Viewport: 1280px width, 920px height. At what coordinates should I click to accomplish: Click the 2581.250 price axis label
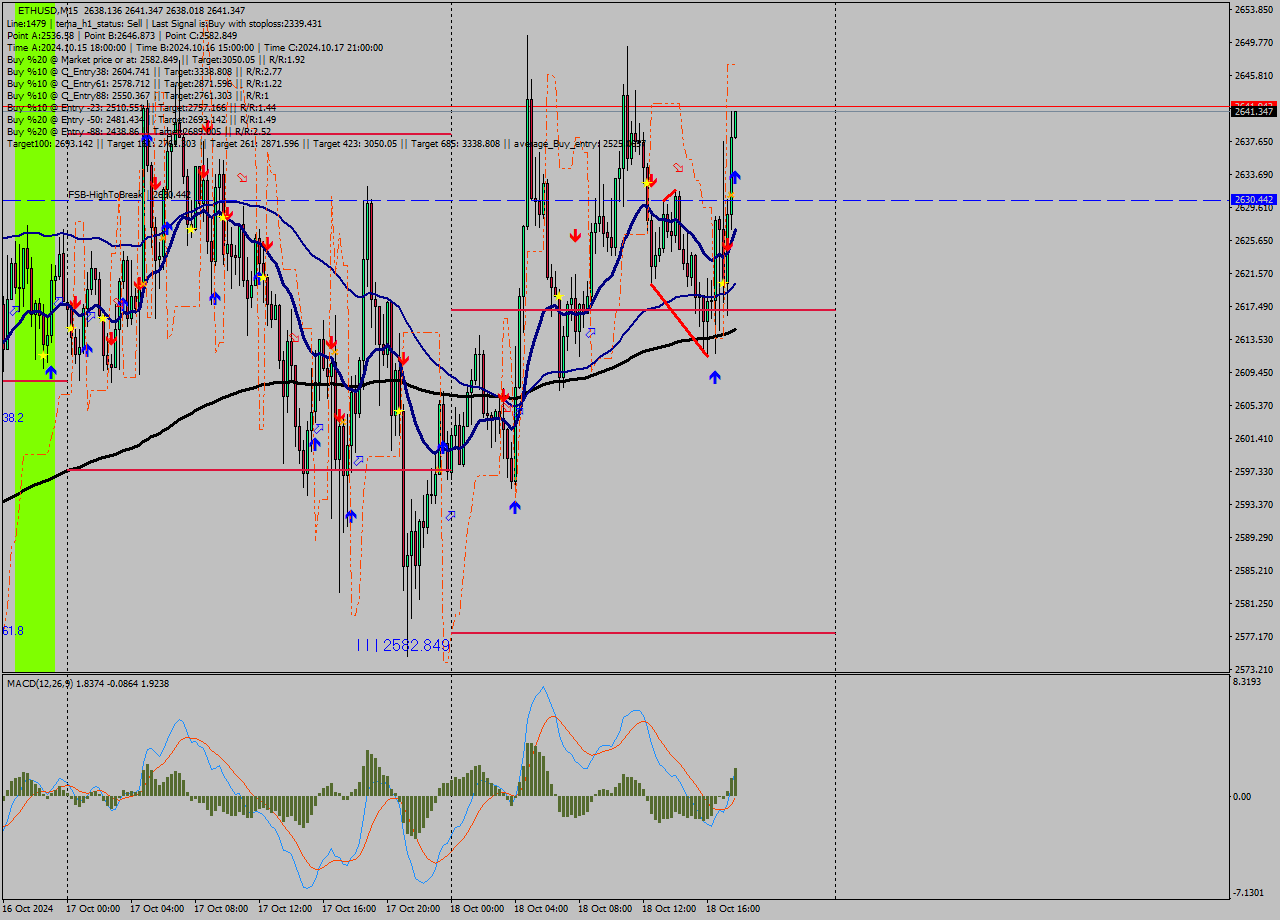[x=1254, y=603]
